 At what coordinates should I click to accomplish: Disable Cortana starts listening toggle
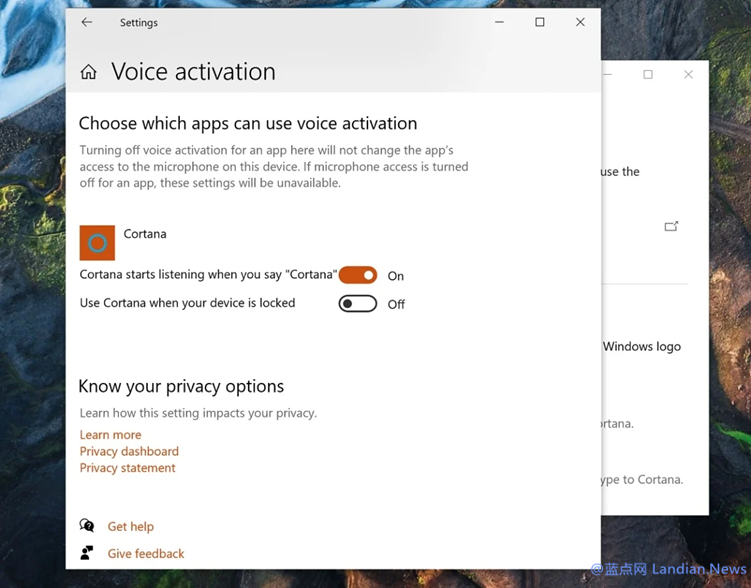pos(358,275)
